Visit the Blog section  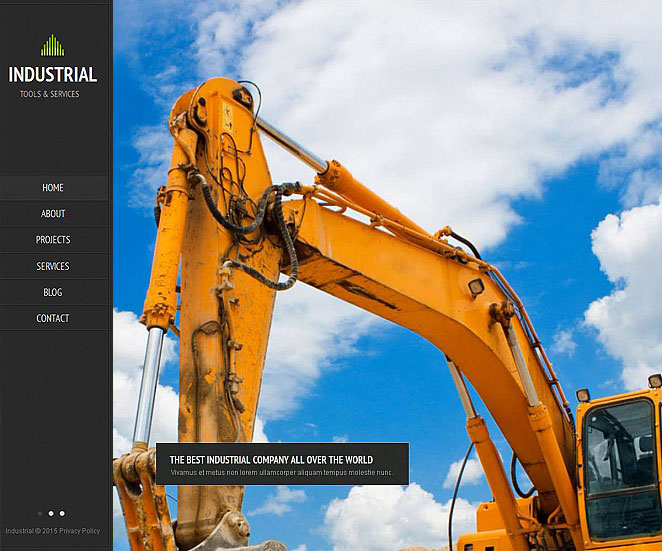pyautogui.click(x=53, y=293)
